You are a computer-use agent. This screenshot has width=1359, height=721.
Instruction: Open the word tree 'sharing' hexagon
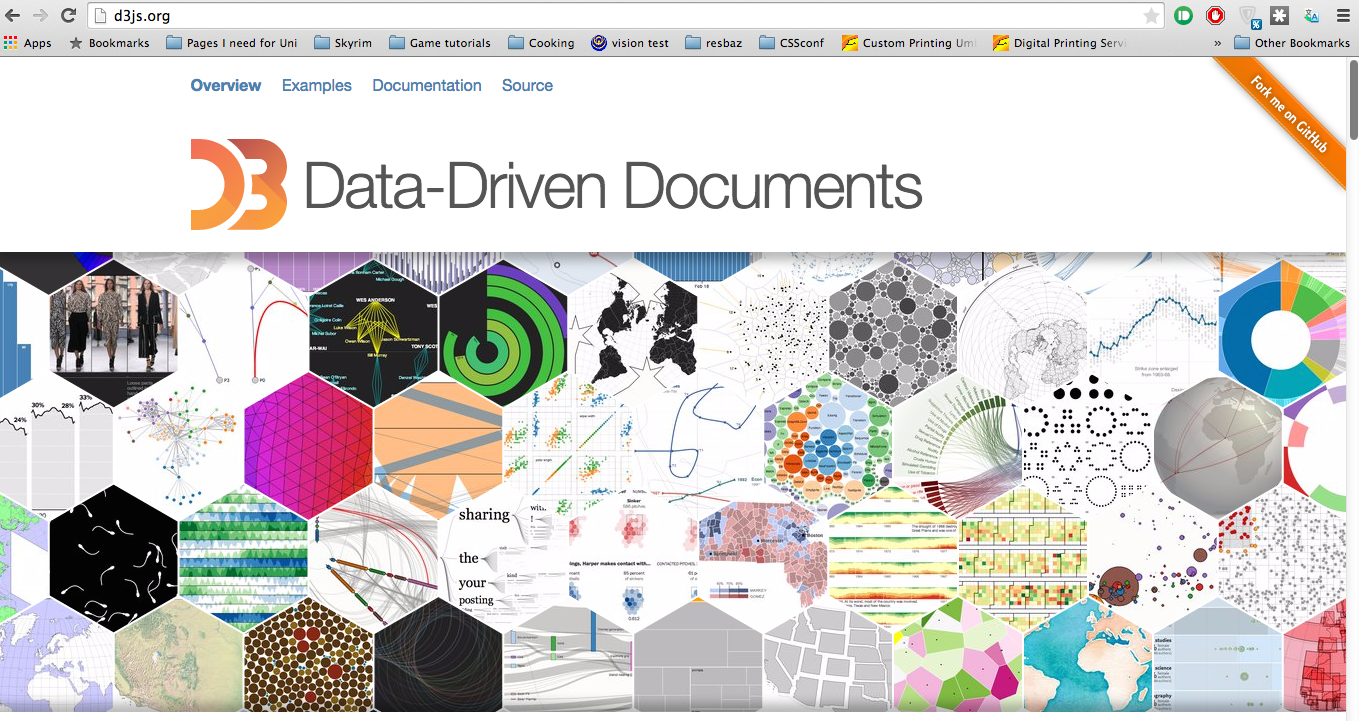pyautogui.click(x=503, y=557)
